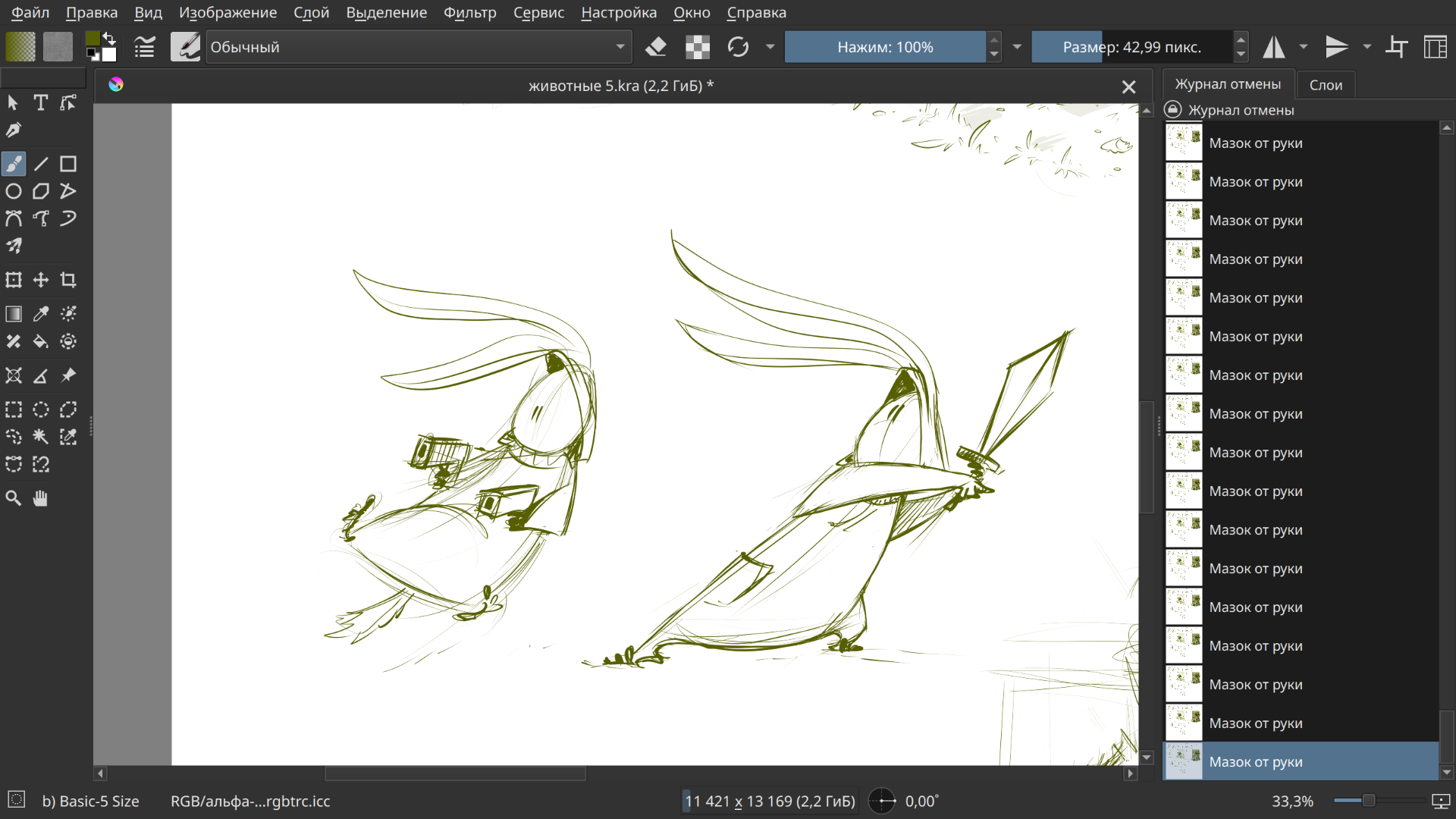This screenshot has width=1456, height=819.
Task: Expand the dropdown arrow next to Нажим
Action: coord(1017,47)
